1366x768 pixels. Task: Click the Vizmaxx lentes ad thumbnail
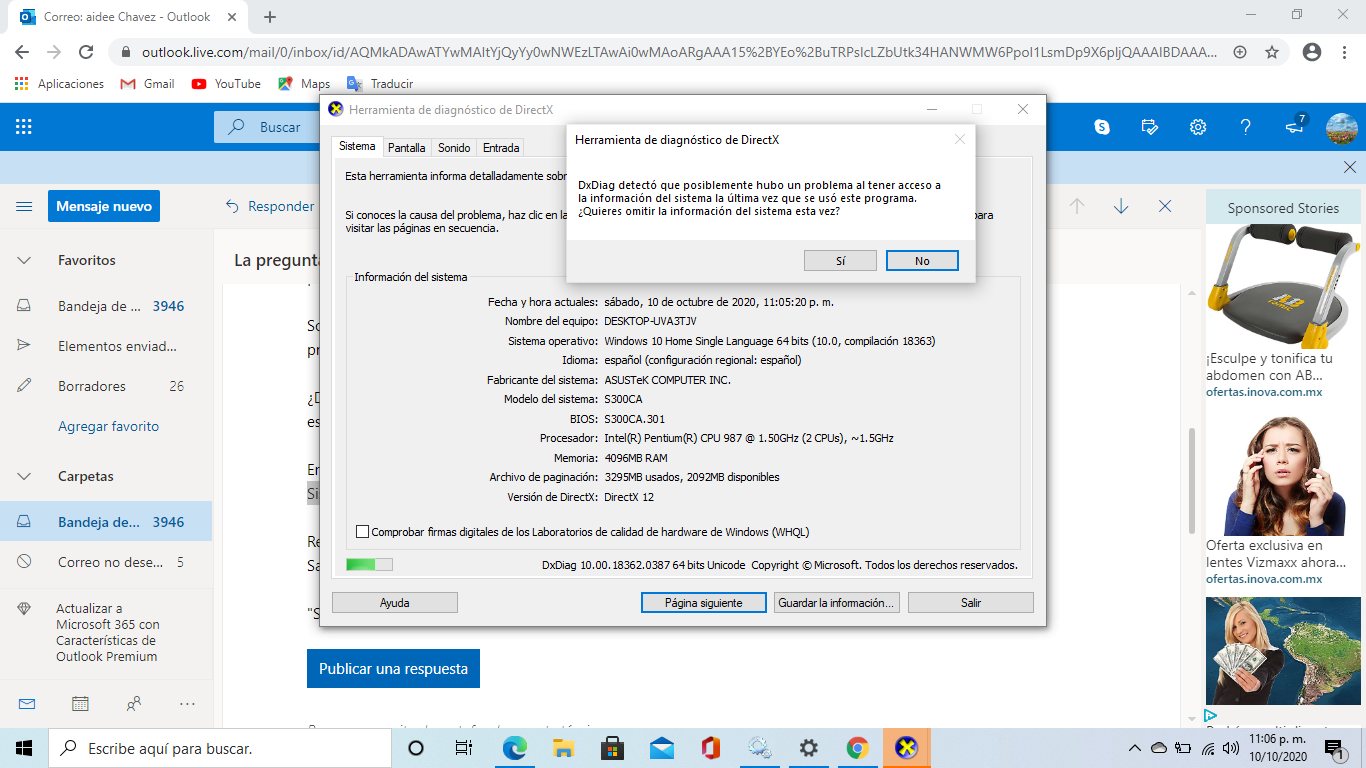(1283, 475)
